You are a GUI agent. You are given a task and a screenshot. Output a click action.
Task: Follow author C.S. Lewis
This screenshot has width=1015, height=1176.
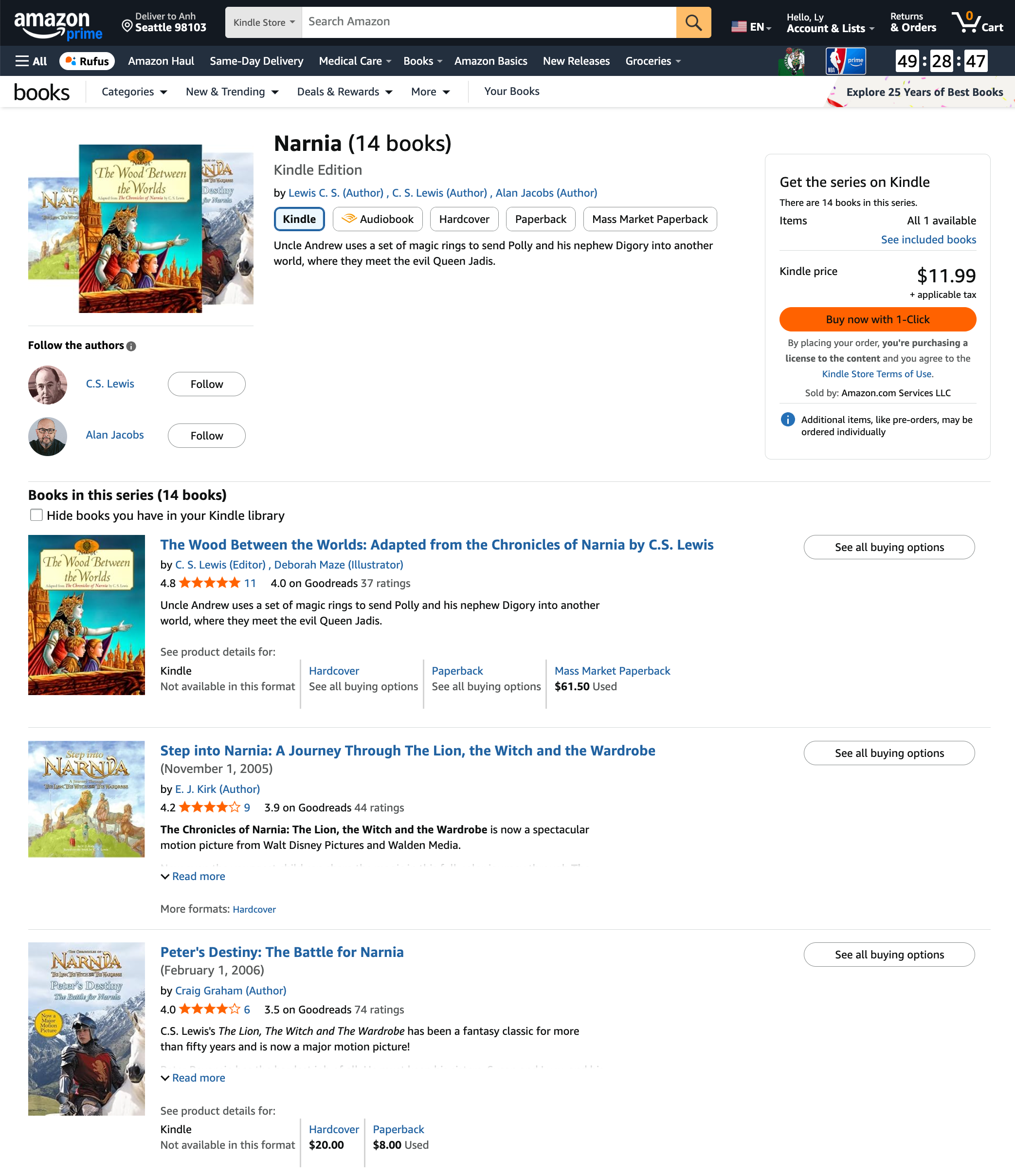[x=206, y=384]
